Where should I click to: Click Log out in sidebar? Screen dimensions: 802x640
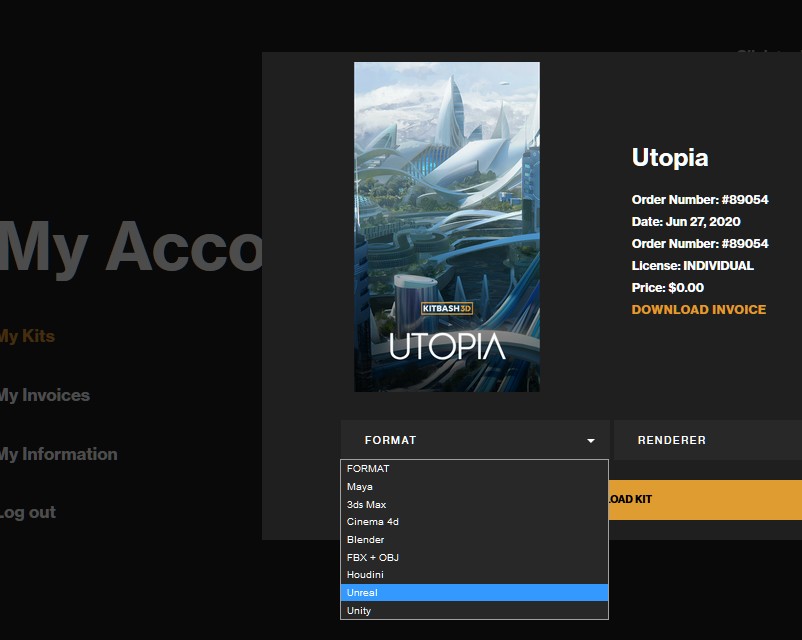click(28, 512)
